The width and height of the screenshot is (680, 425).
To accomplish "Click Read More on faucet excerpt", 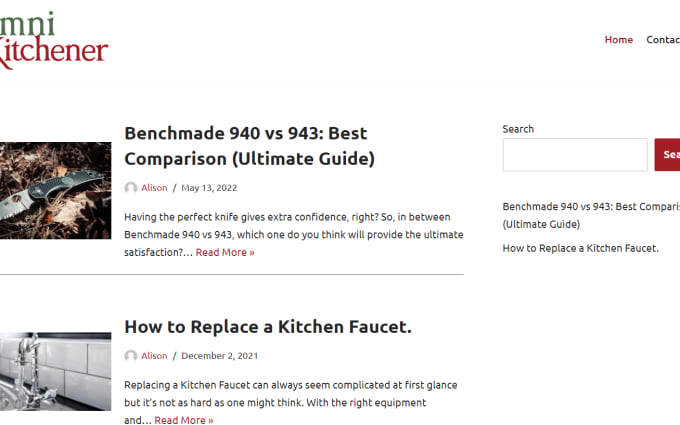I will [184, 420].
